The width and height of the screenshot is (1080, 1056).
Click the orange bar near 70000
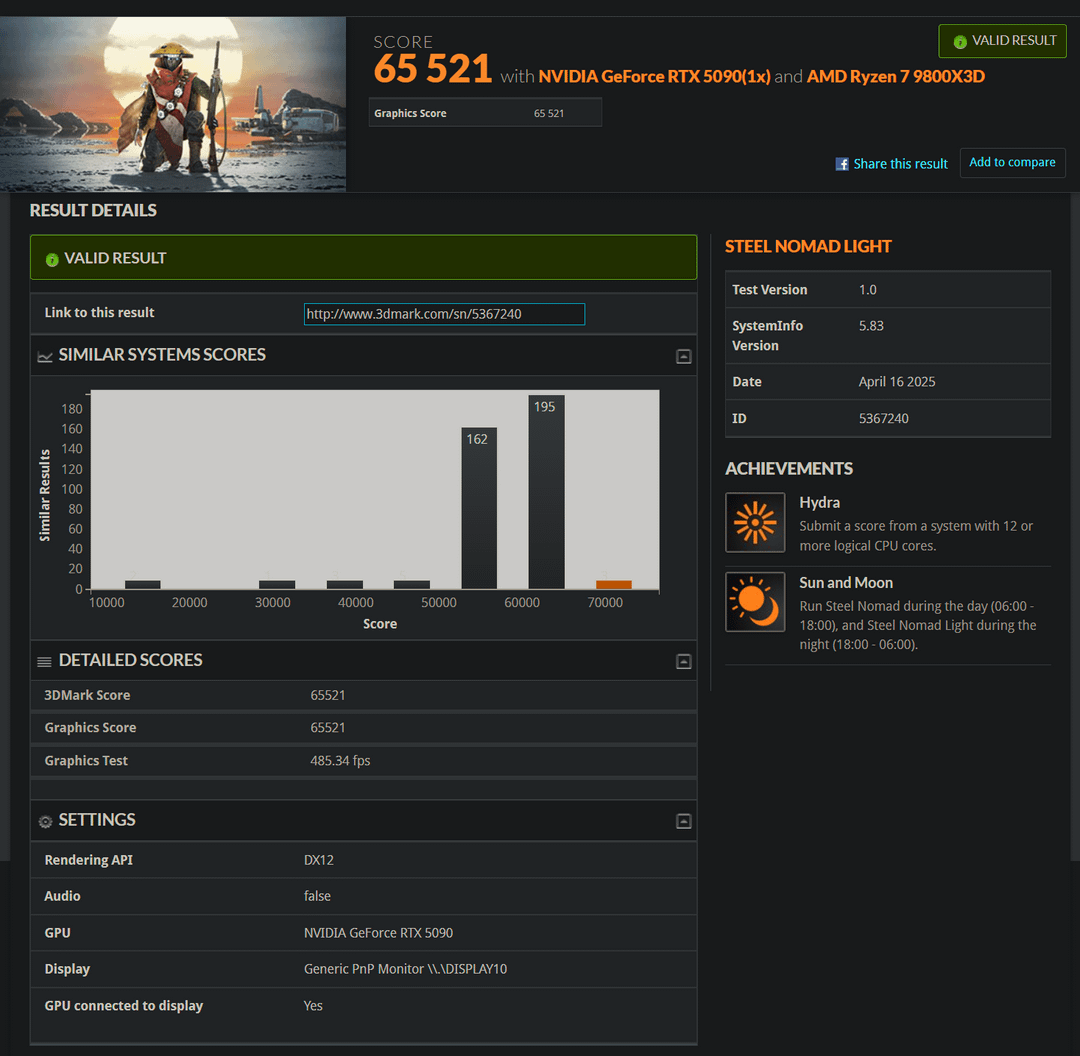[614, 584]
